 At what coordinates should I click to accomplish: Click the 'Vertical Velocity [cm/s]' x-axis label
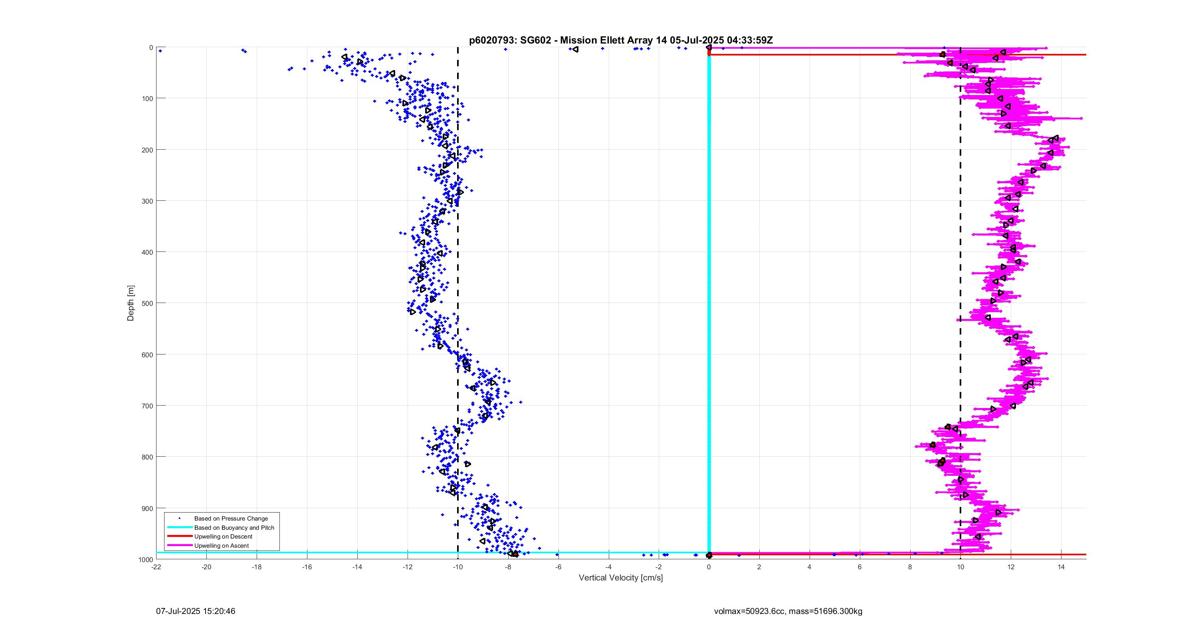[621, 578]
